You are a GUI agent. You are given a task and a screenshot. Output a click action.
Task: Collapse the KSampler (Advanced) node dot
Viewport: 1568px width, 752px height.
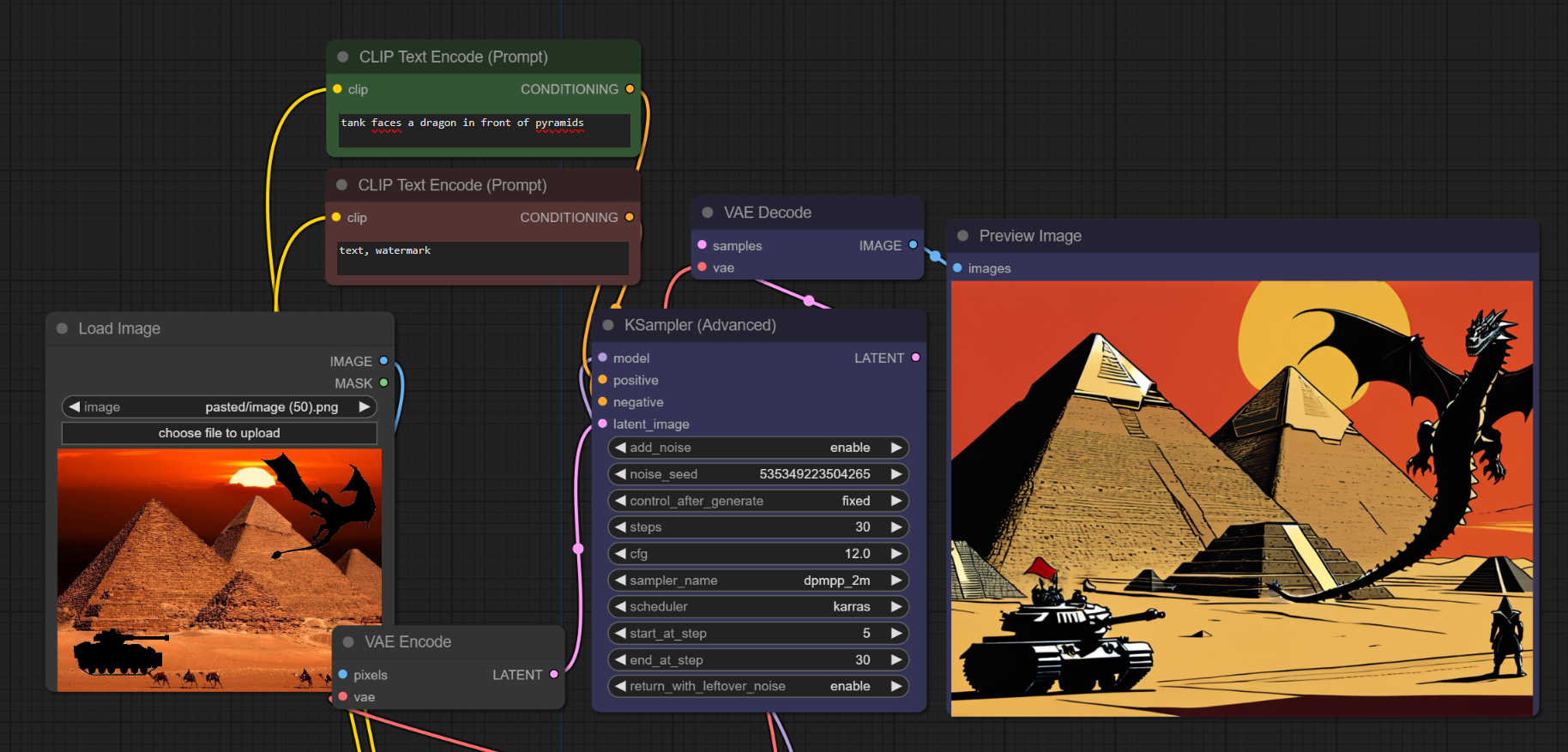click(608, 325)
